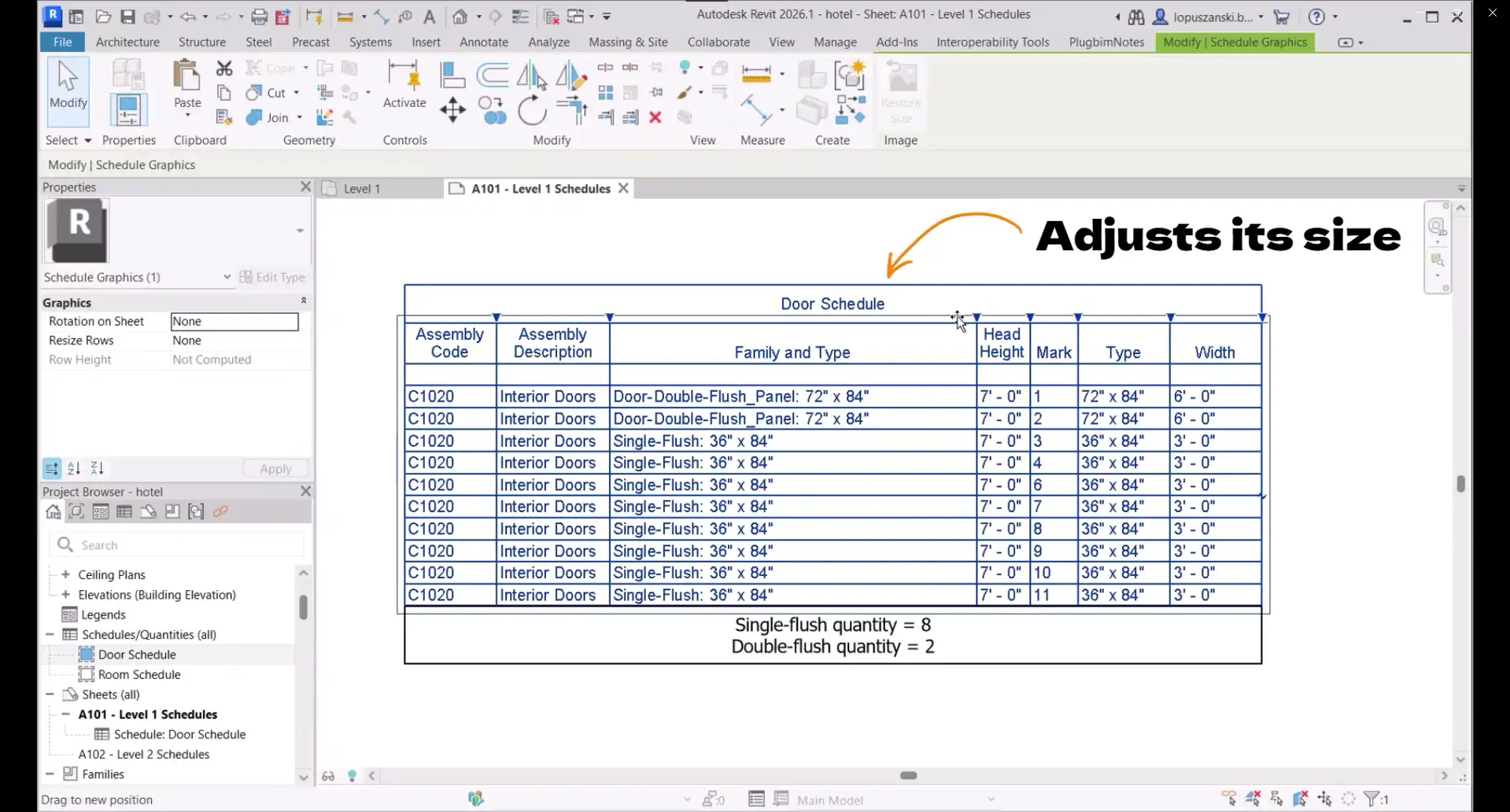The width and height of the screenshot is (1510, 812).
Task: Open the Annotate ribbon tab
Action: coord(484,42)
